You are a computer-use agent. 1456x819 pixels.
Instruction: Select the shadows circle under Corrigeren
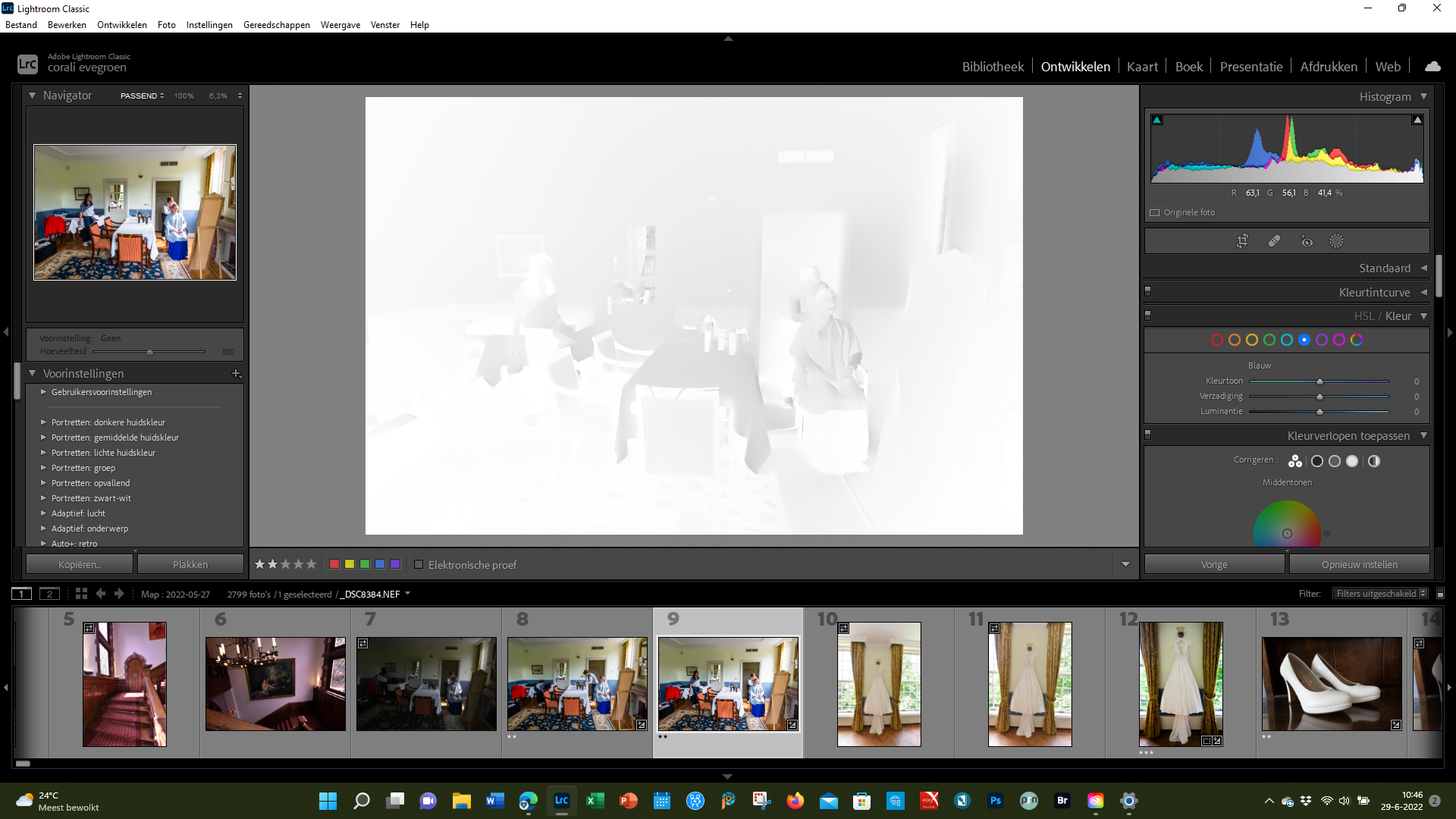pos(1318,460)
